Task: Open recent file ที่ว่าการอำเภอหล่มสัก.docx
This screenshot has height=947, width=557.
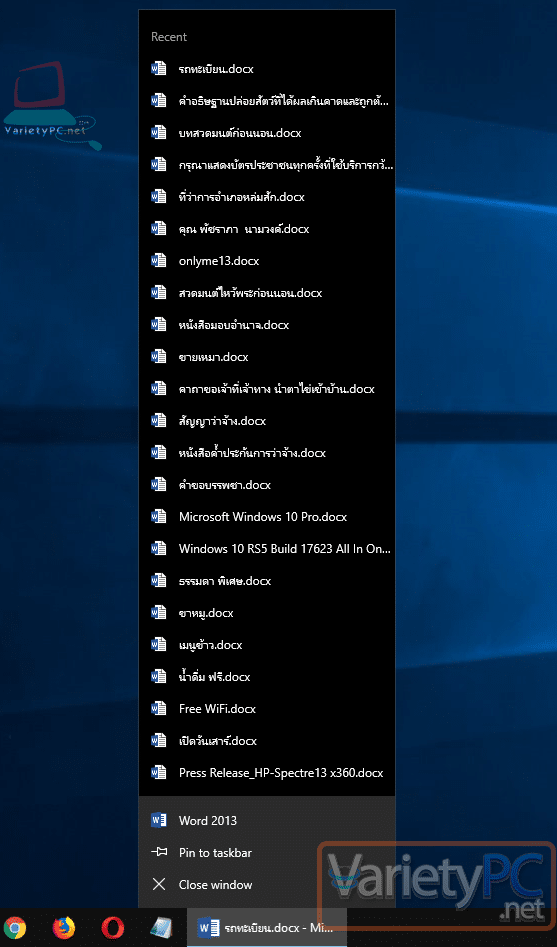Action: pyautogui.click(x=267, y=196)
